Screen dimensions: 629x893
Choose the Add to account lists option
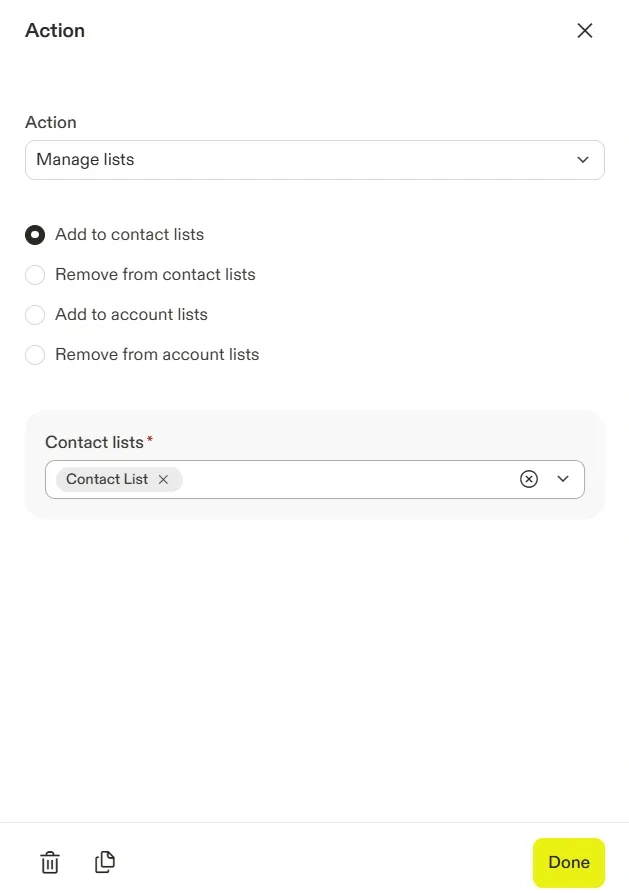pos(35,315)
